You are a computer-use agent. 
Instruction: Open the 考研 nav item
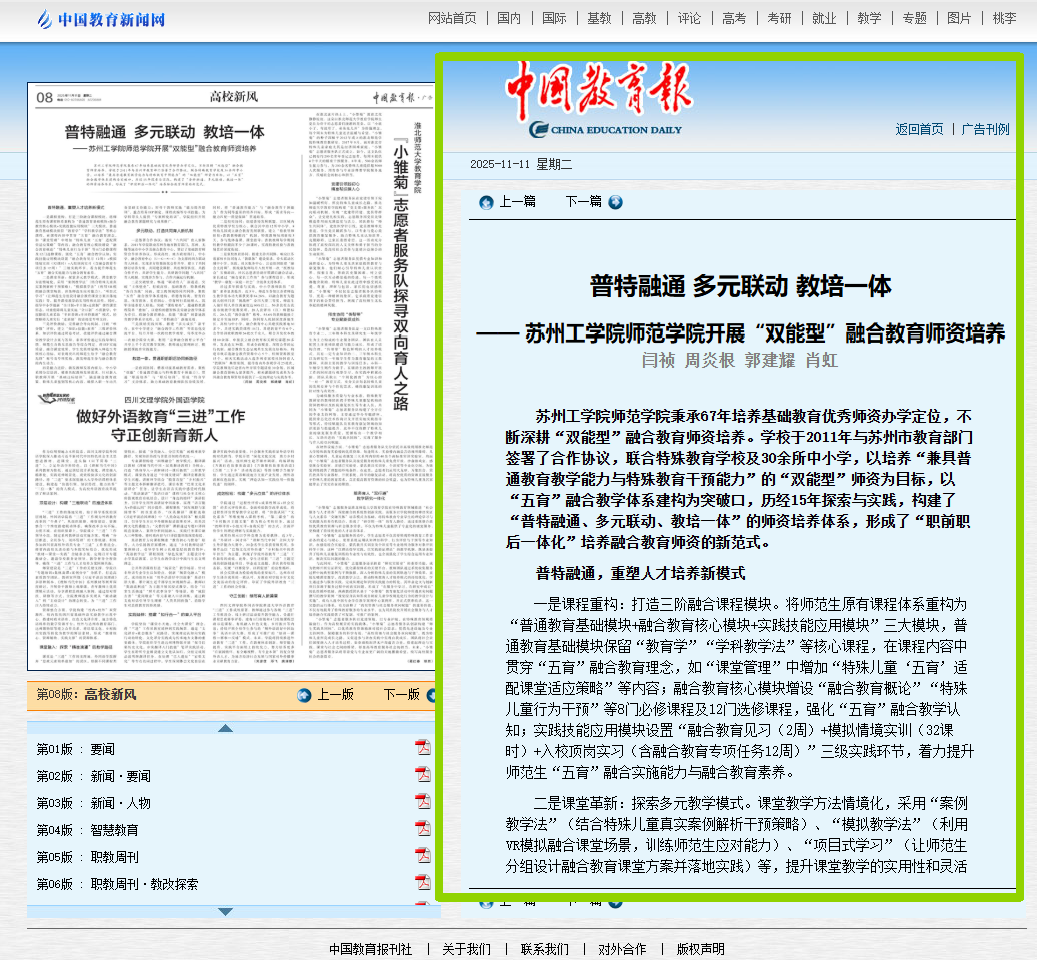[779, 19]
